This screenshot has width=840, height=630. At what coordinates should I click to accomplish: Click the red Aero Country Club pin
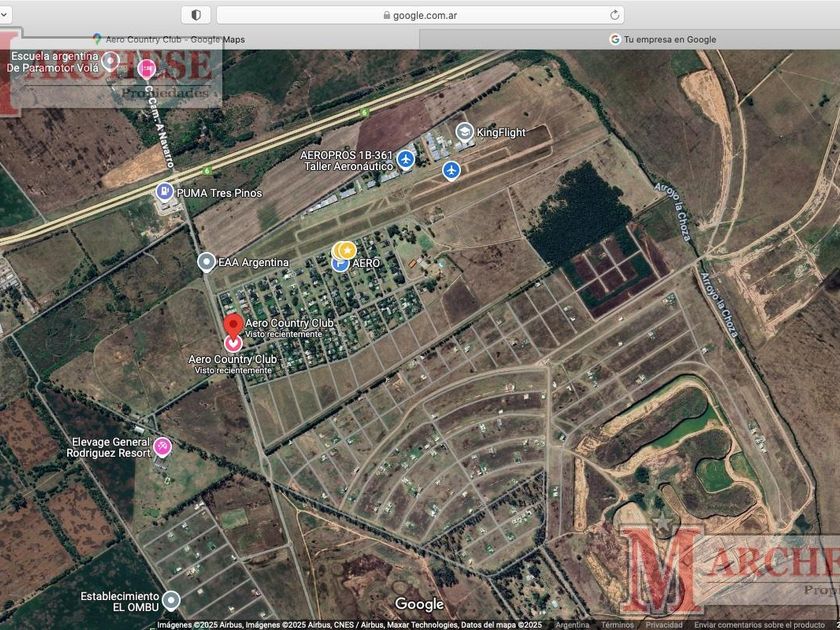233,326
